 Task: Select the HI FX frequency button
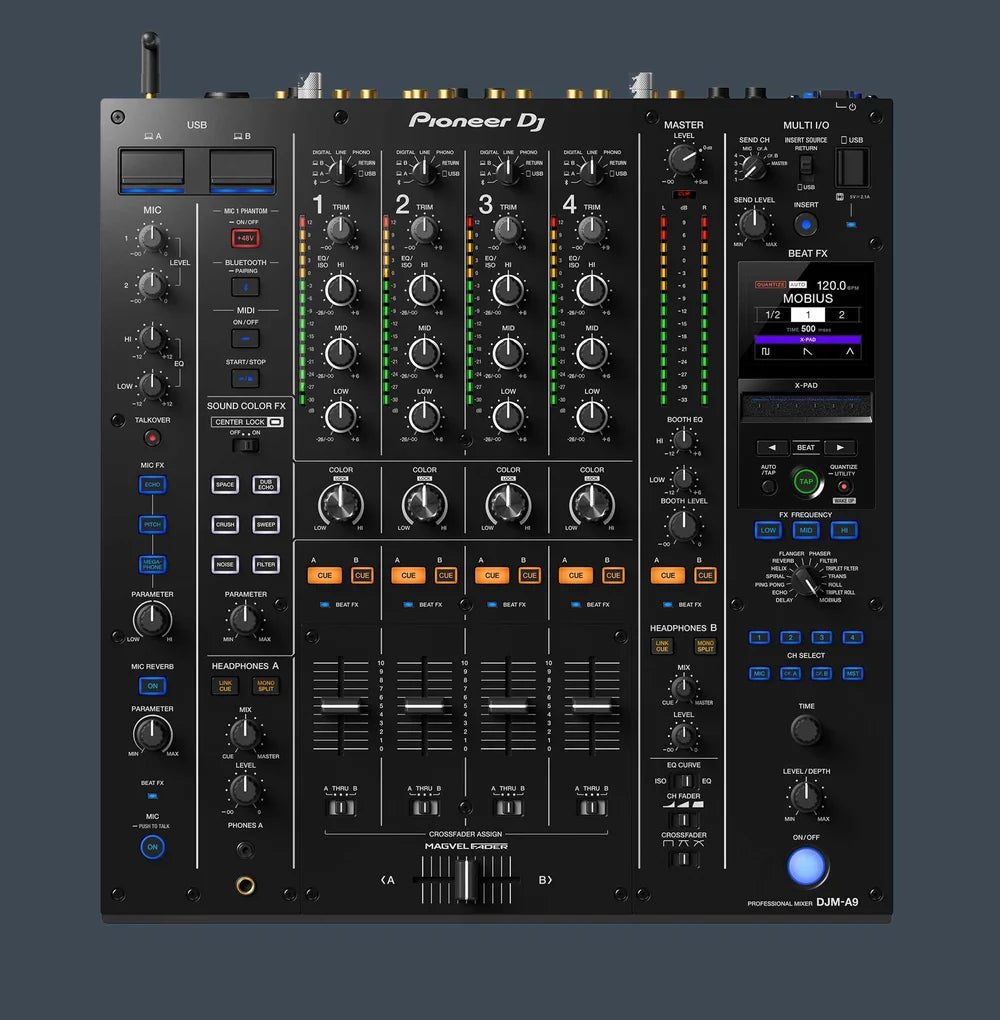coord(844,530)
